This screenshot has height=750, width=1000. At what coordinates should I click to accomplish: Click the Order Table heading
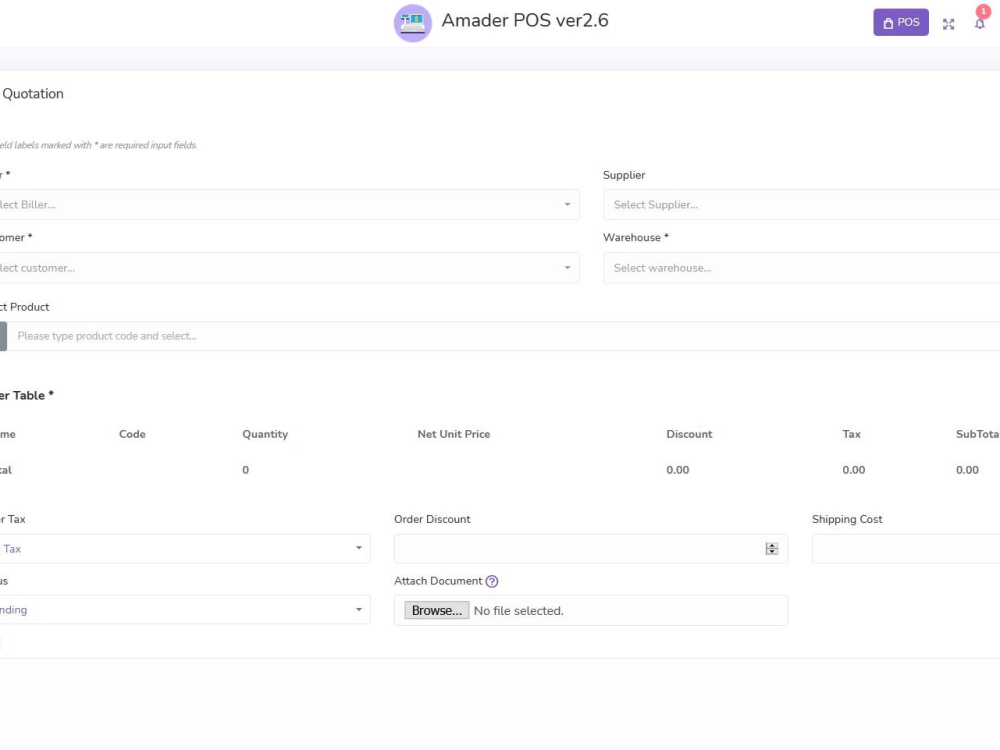[26, 395]
